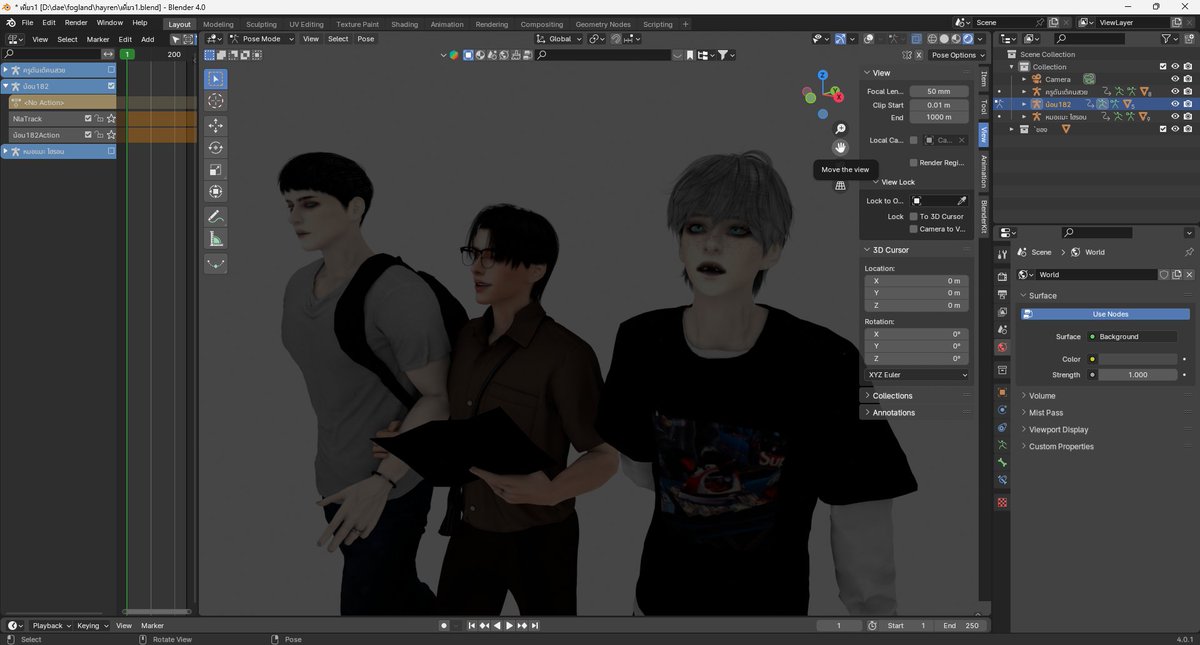
Task: Open the Keying popover
Action: click(x=92, y=625)
